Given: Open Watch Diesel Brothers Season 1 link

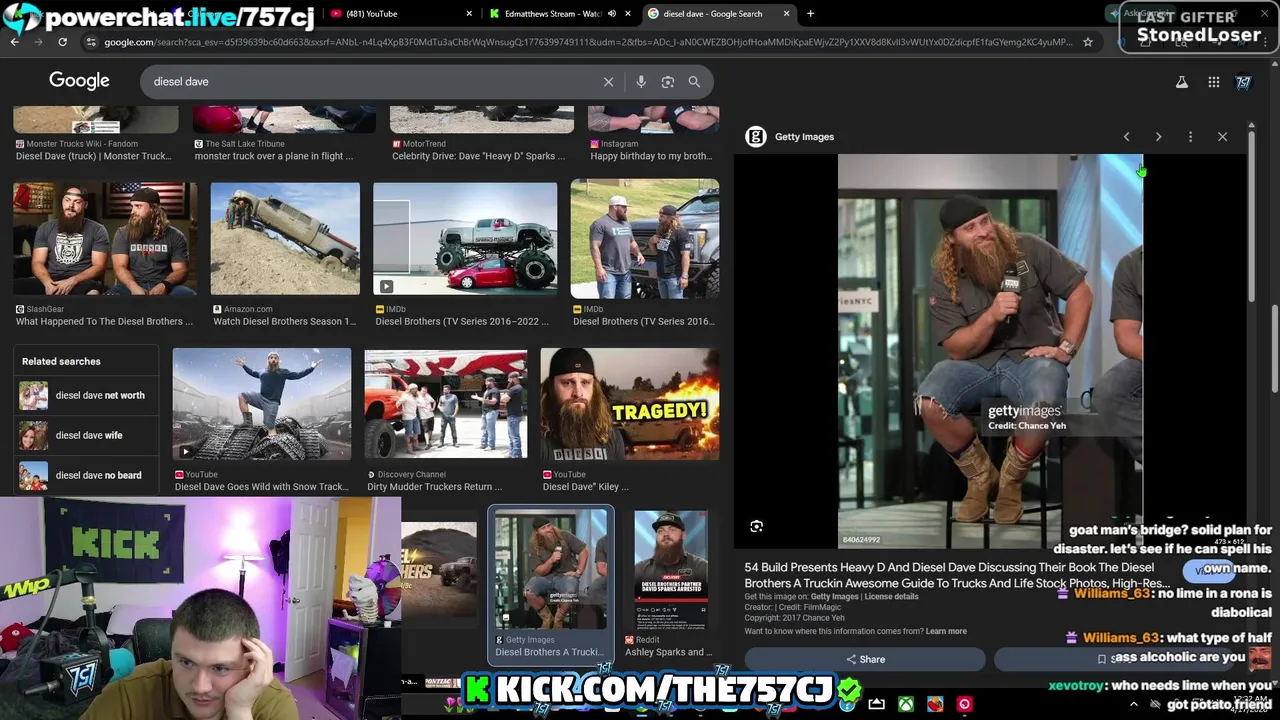Looking at the screenshot, I should [x=285, y=322].
